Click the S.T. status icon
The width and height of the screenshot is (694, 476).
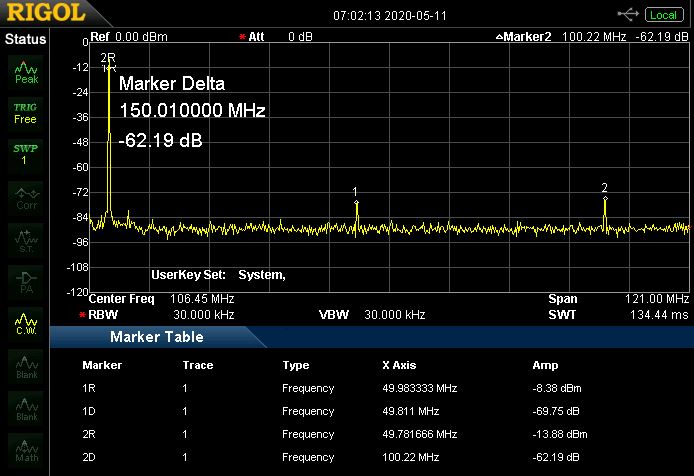pyautogui.click(x=26, y=241)
